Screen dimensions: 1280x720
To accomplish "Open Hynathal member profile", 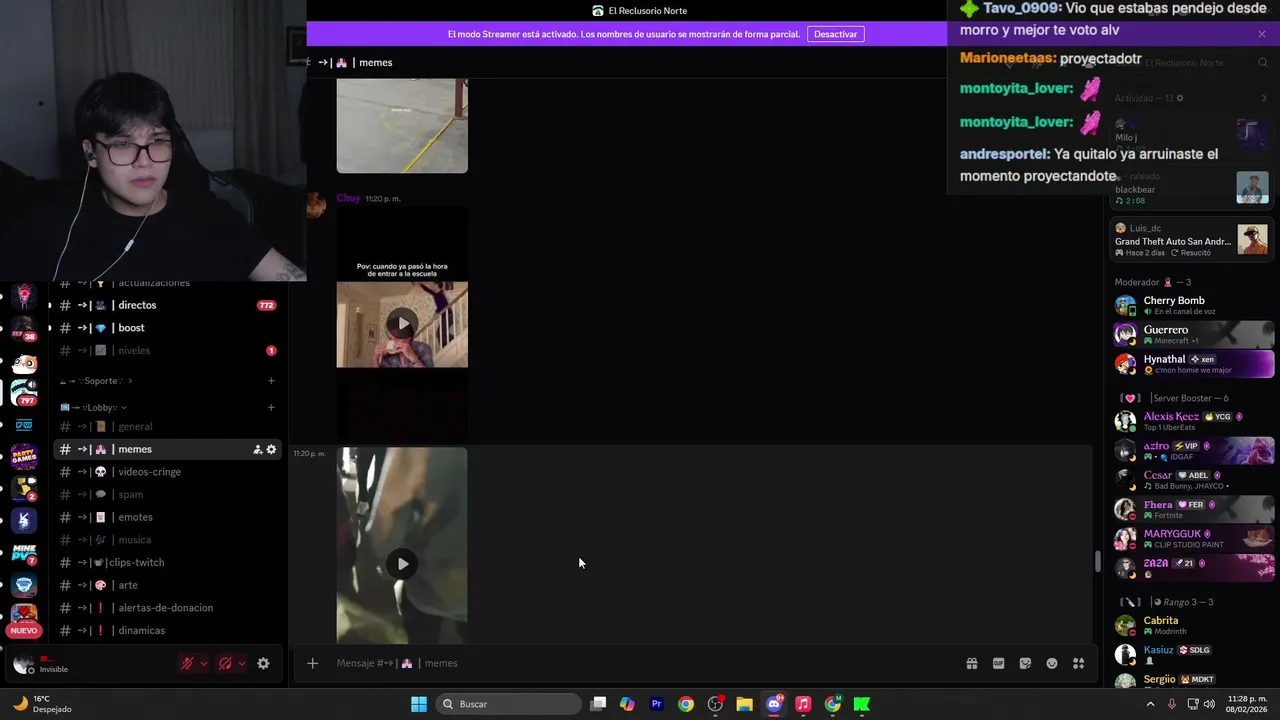I will pyautogui.click(x=1193, y=364).
